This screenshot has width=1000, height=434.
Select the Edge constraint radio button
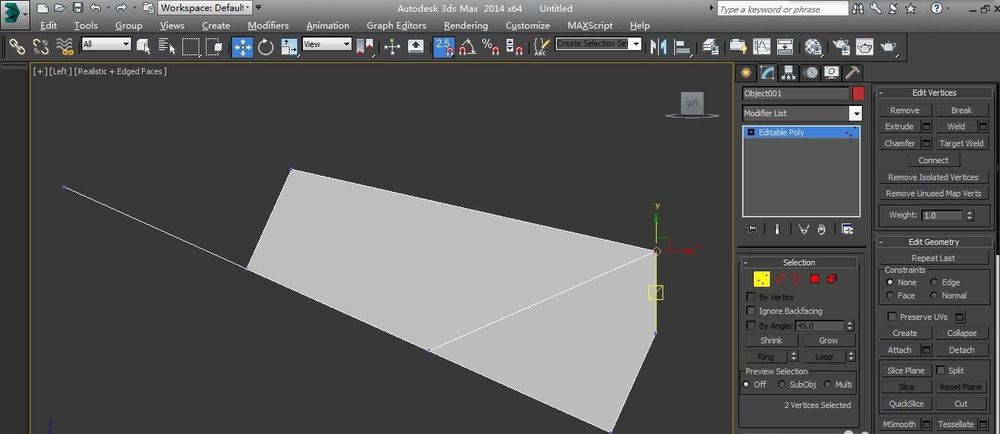935,282
